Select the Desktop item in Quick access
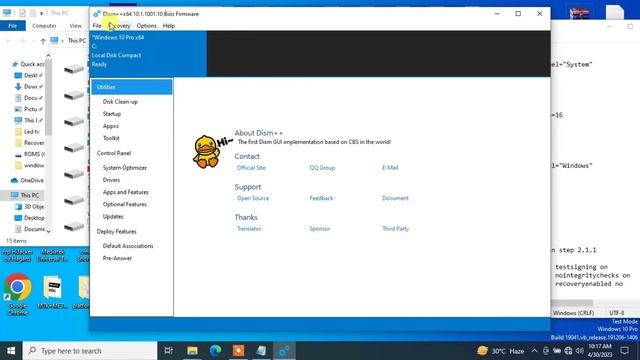The image size is (640, 360). pos(29,76)
